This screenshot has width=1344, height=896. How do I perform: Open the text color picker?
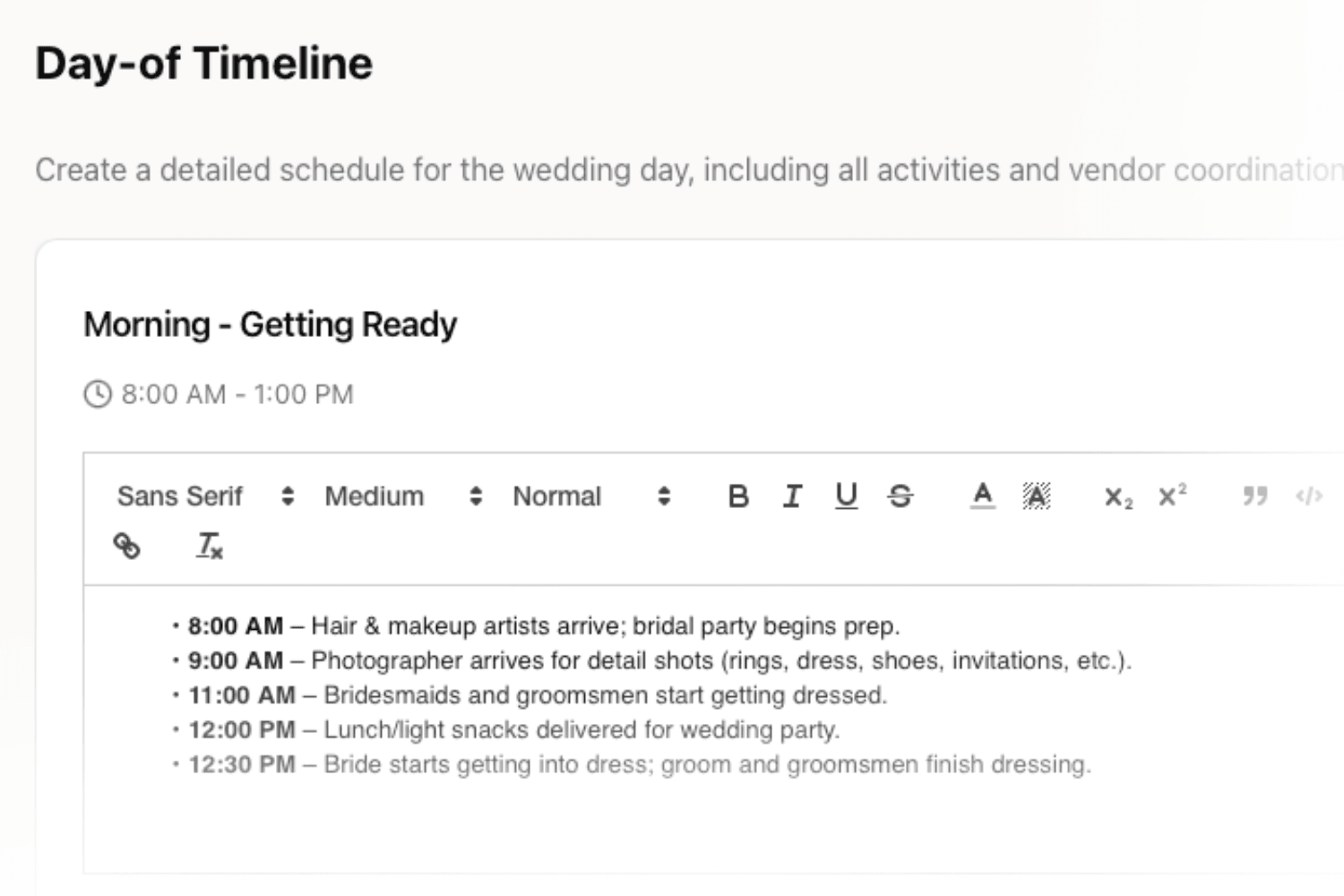coord(983,496)
